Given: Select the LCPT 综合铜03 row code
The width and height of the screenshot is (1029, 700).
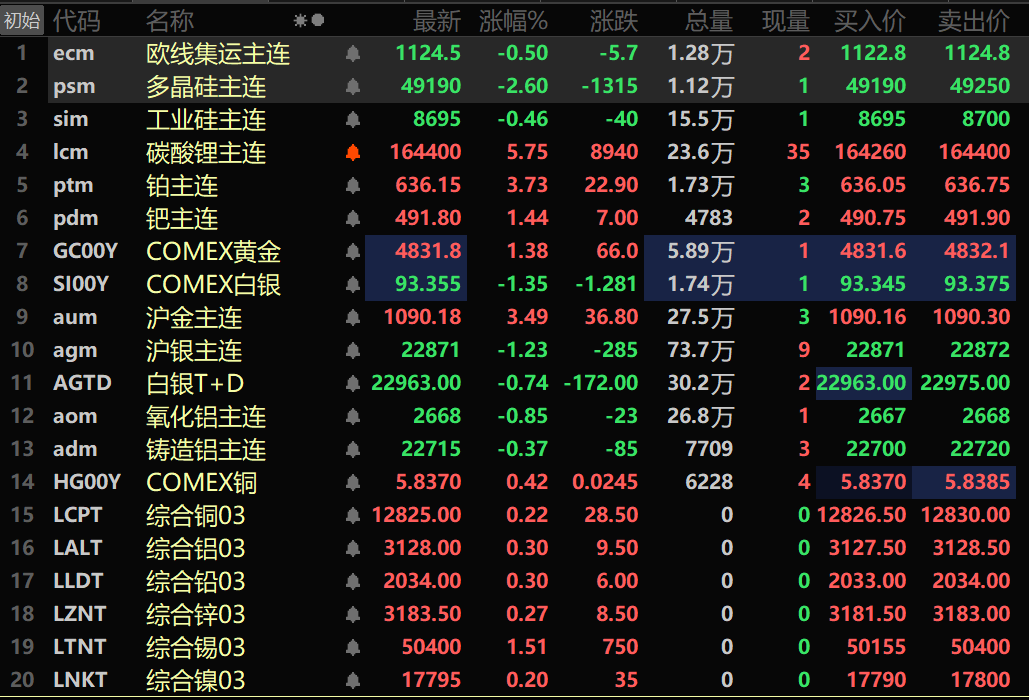Looking at the screenshot, I should 77,515.
